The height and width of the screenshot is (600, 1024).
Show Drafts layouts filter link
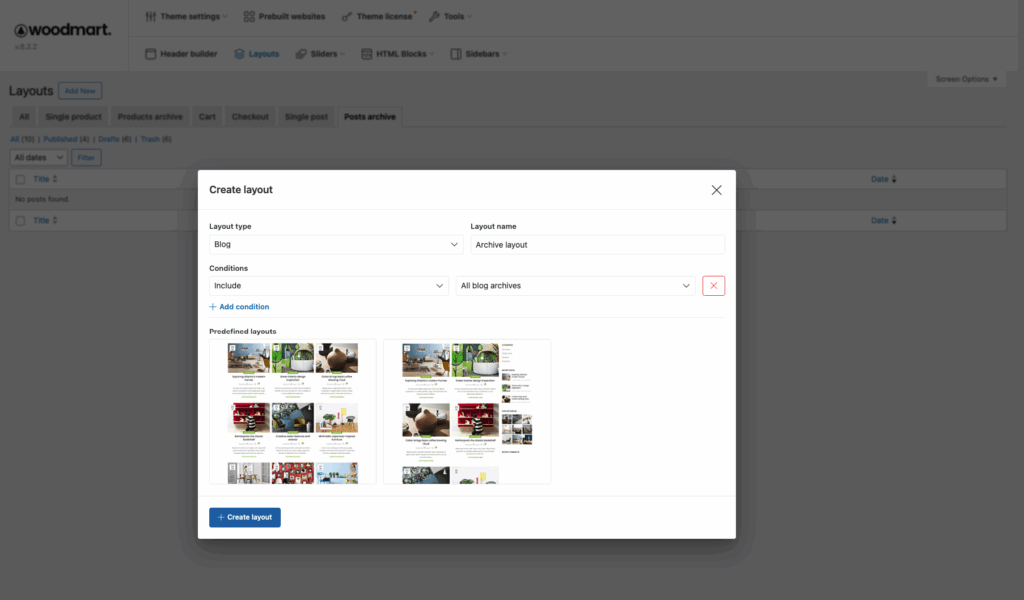108,139
